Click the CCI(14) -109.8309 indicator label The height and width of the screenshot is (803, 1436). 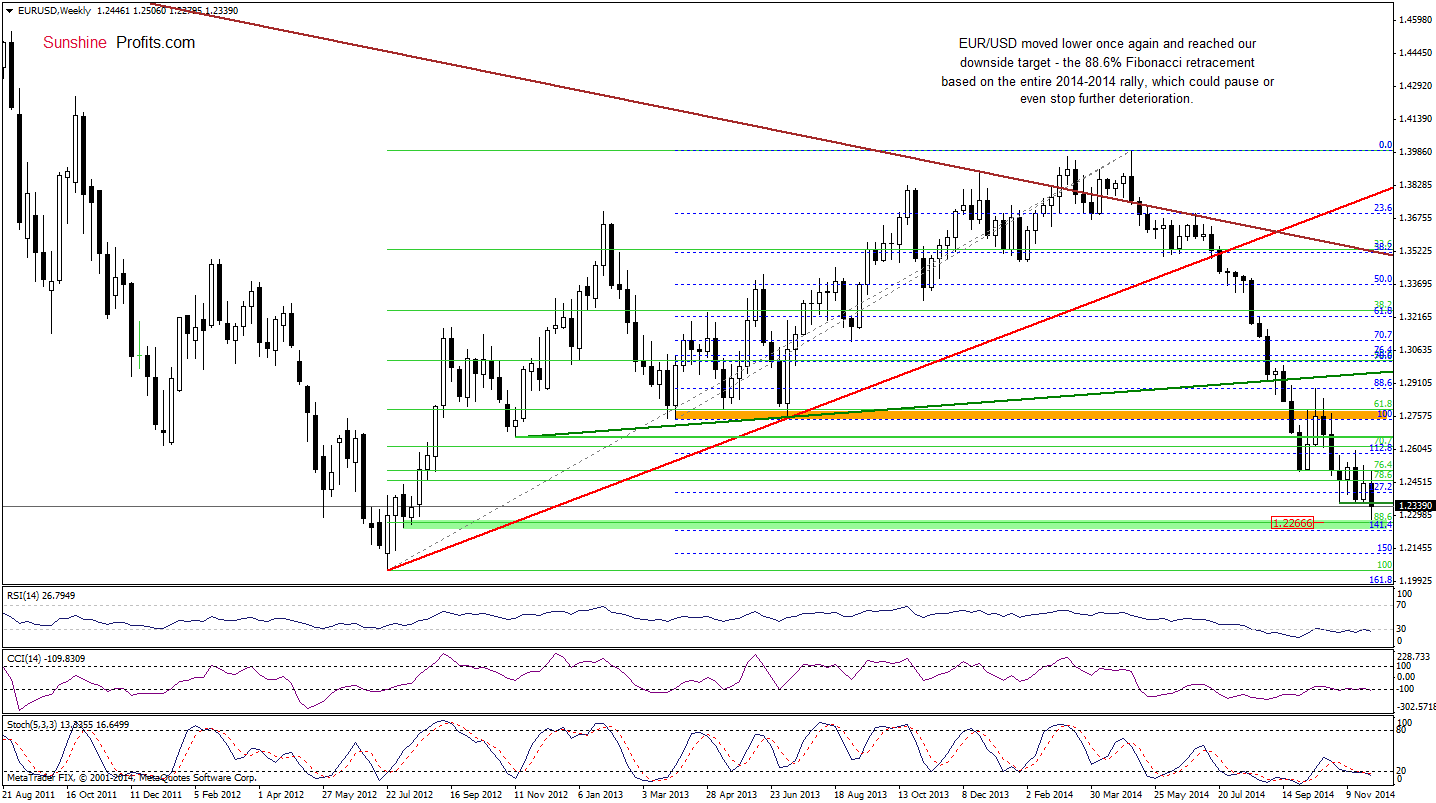44,657
